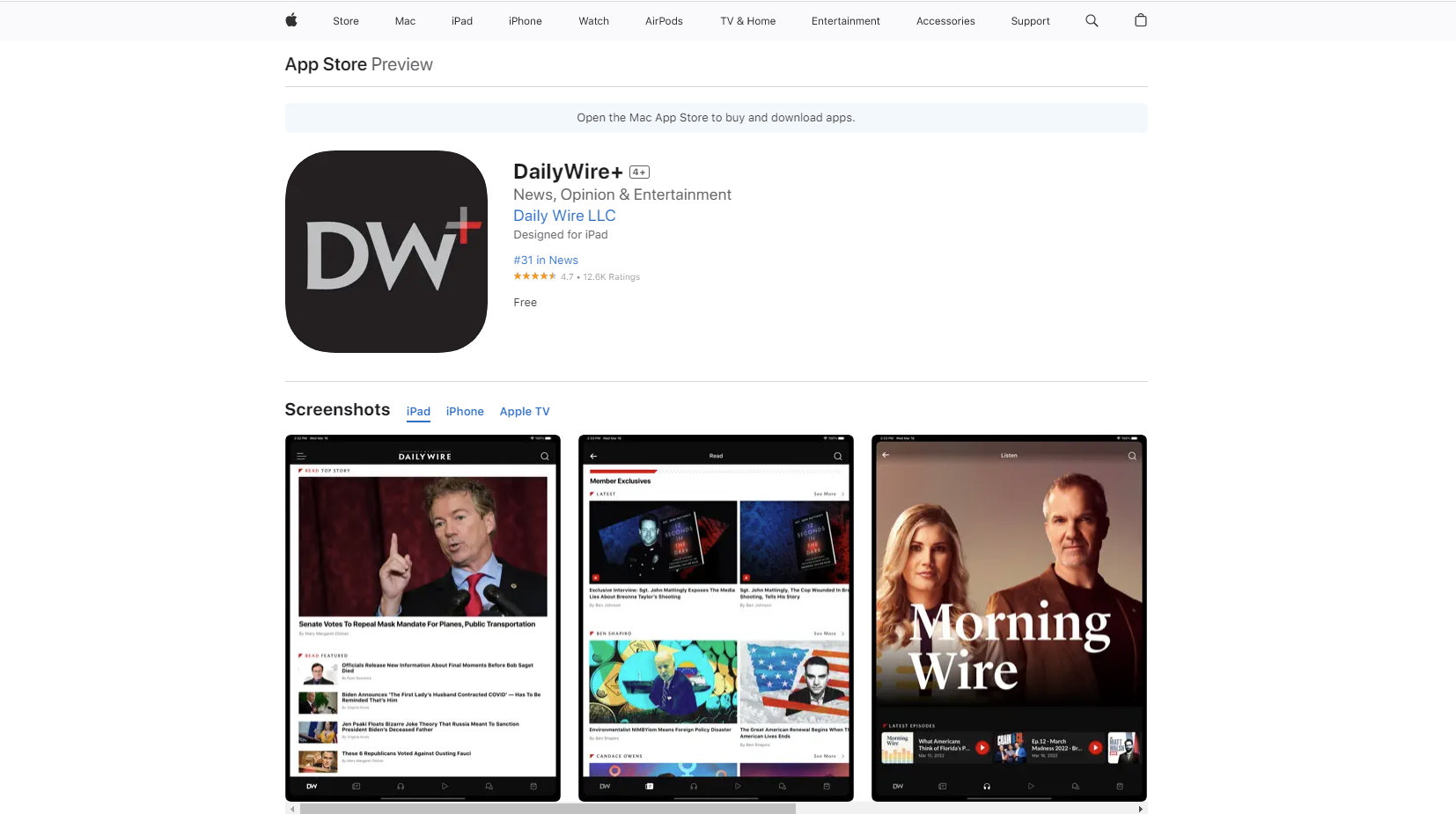
Task: Click the Apple logo
Action: point(290,20)
